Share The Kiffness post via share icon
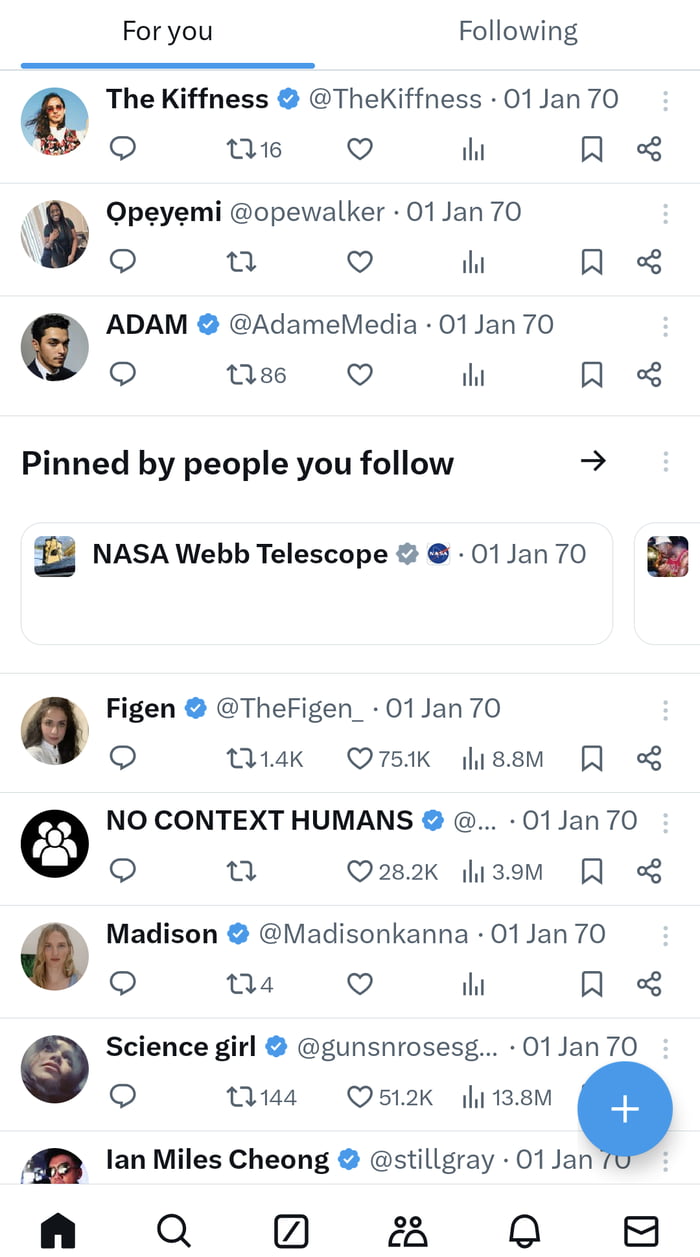This screenshot has height=1257, width=700. (648, 148)
